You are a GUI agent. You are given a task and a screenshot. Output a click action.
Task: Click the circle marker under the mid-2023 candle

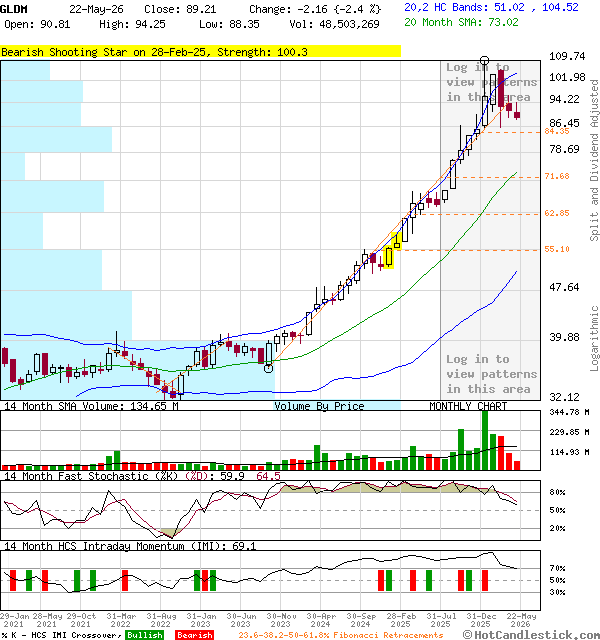(268, 369)
